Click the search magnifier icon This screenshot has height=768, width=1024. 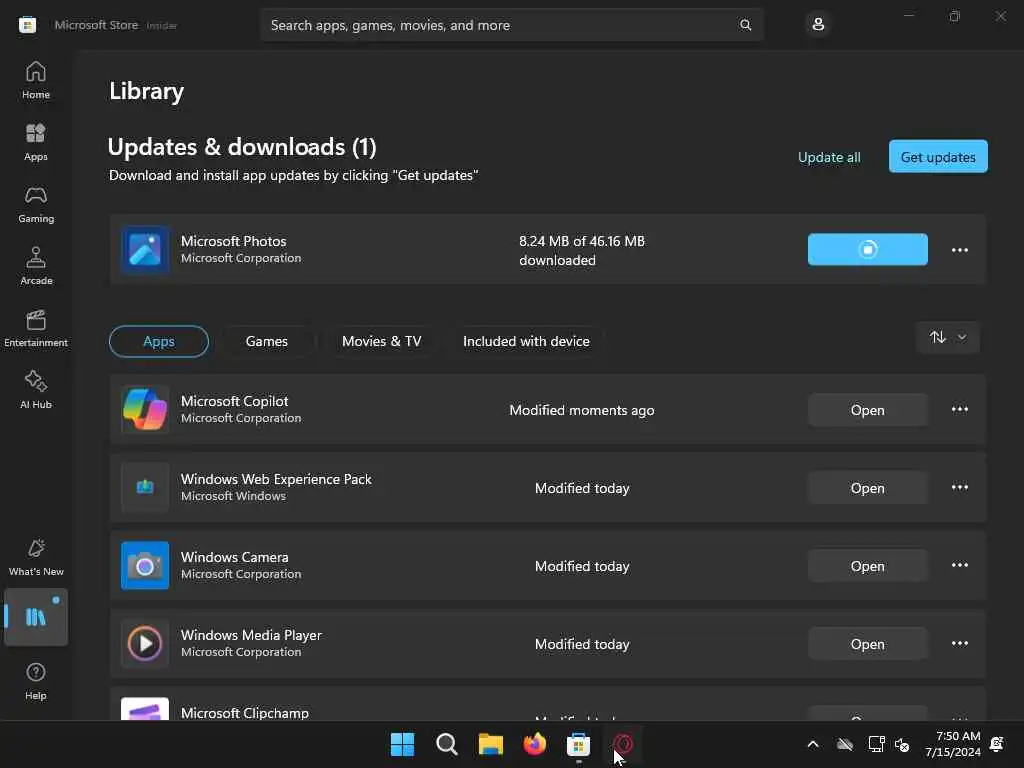coord(745,25)
